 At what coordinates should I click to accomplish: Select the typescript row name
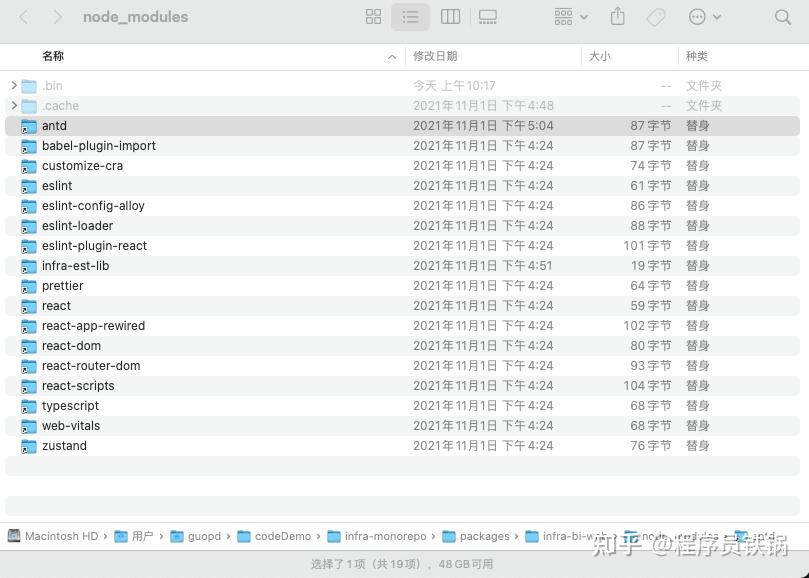tap(70, 406)
